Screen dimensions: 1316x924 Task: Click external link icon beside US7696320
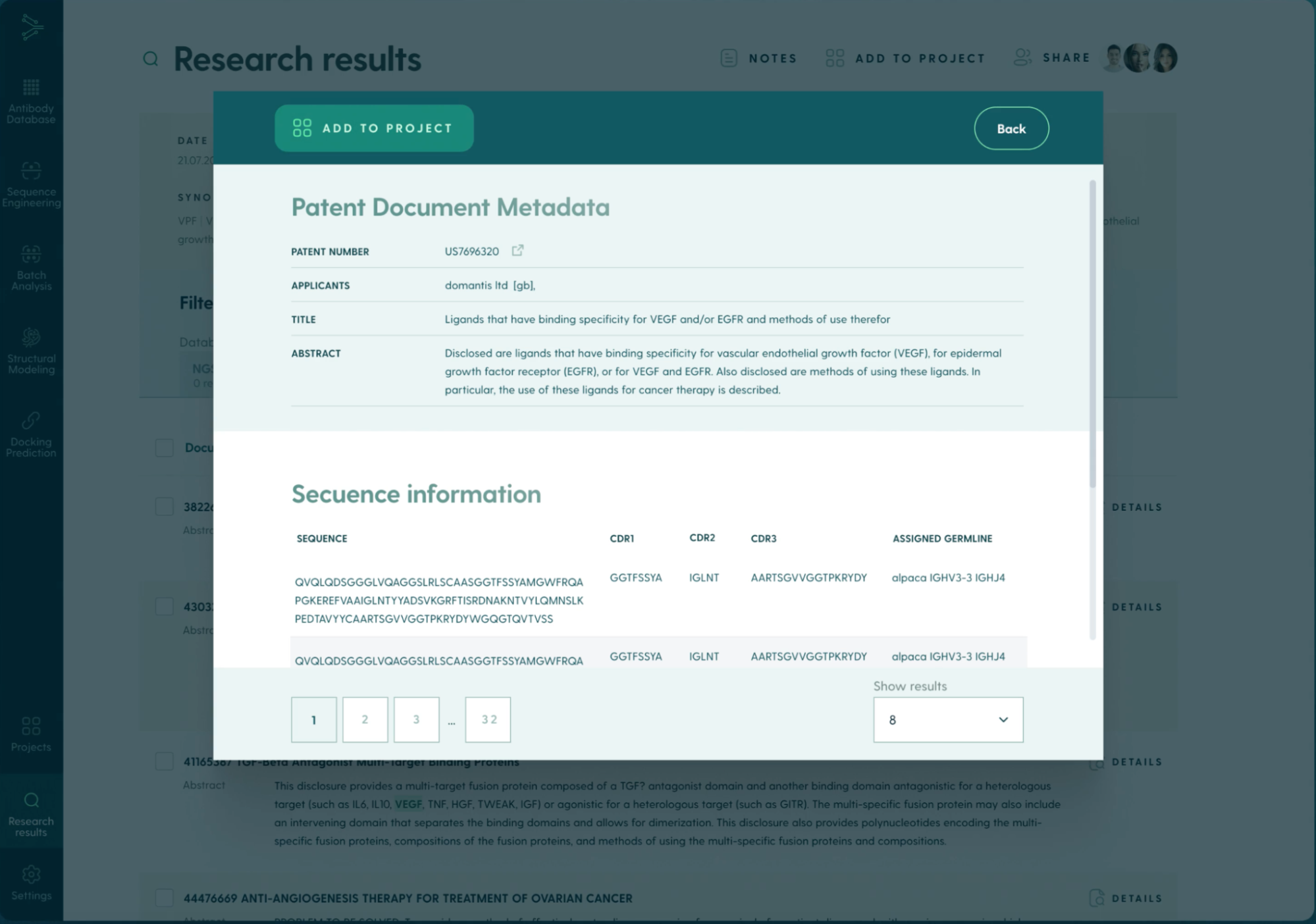(517, 251)
